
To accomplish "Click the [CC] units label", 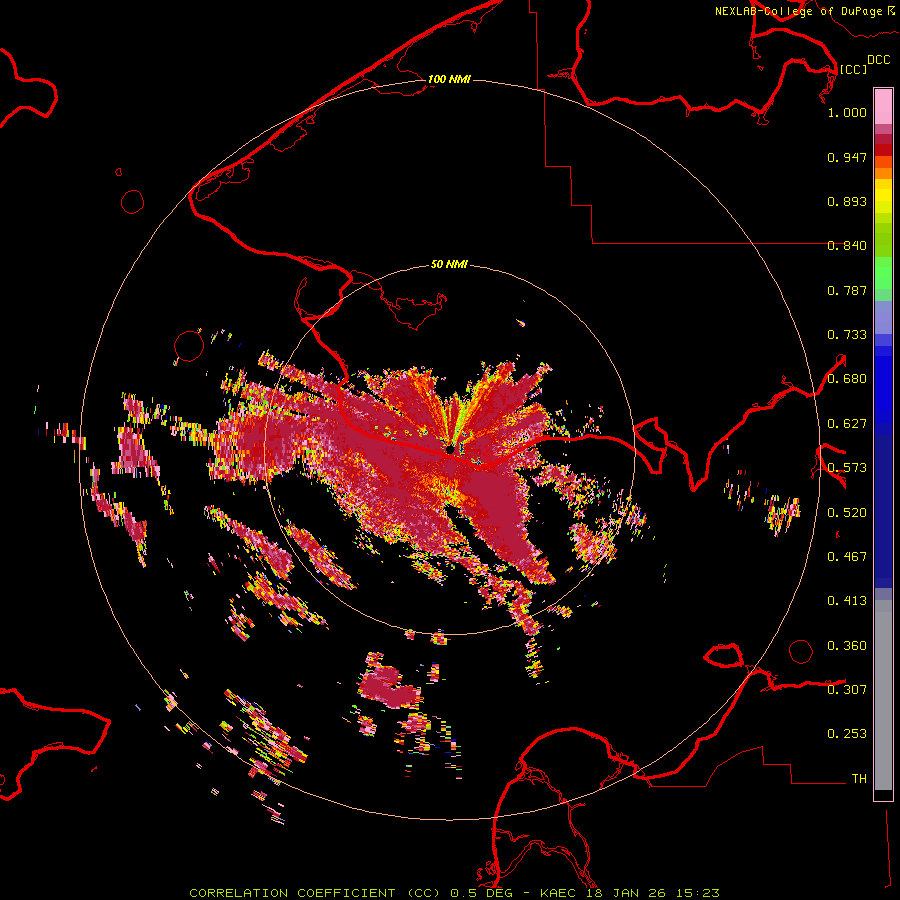I will [853, 69].
